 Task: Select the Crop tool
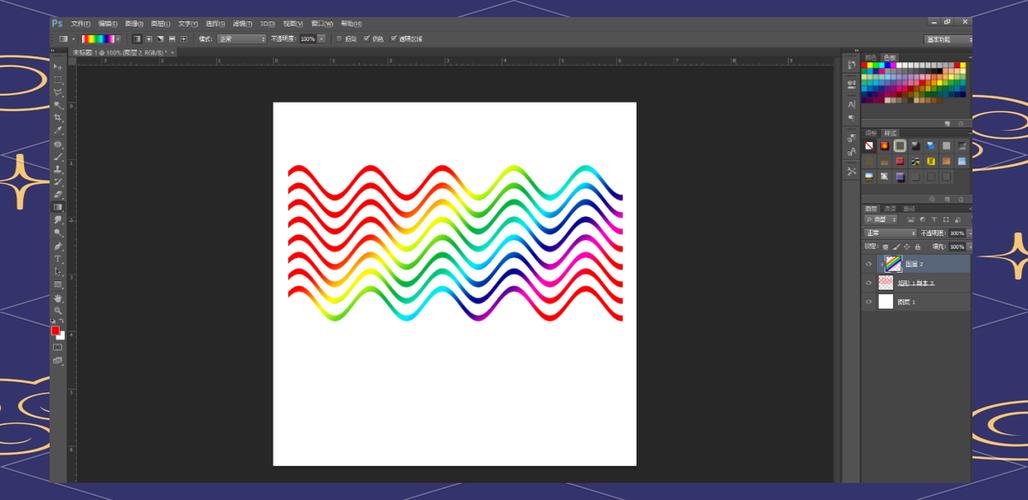point(58,118)
